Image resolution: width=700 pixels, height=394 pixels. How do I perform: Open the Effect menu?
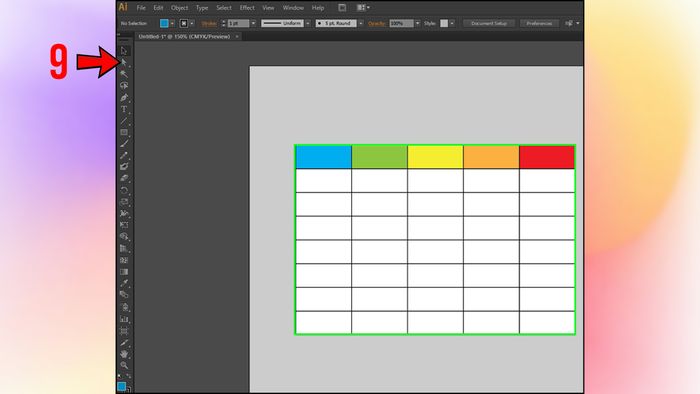247,8
